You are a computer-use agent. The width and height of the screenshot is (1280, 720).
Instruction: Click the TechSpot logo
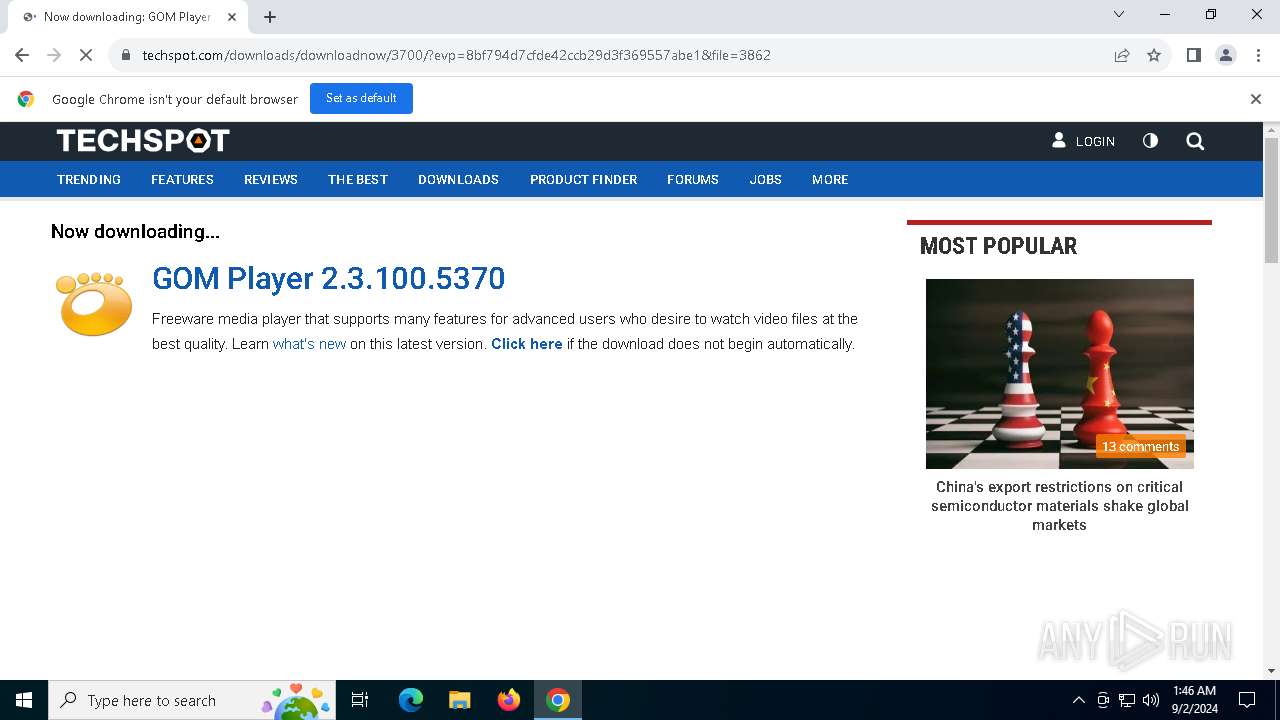click(143, 141)
